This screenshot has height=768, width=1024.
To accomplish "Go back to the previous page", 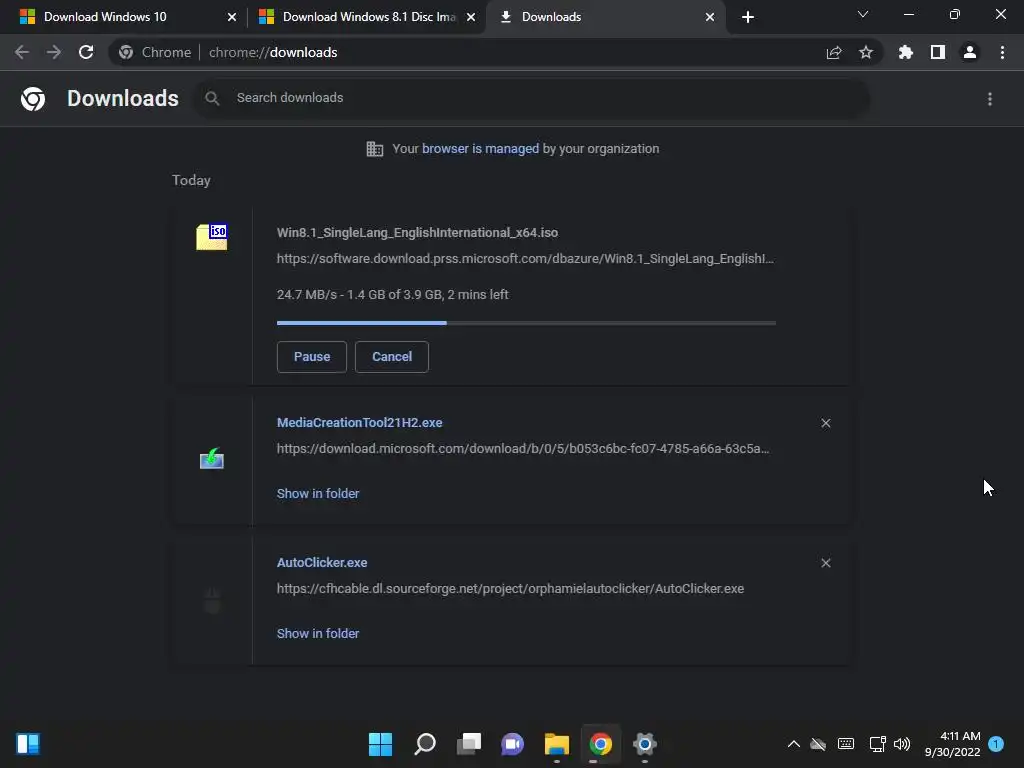I will (x=22, y=52).
